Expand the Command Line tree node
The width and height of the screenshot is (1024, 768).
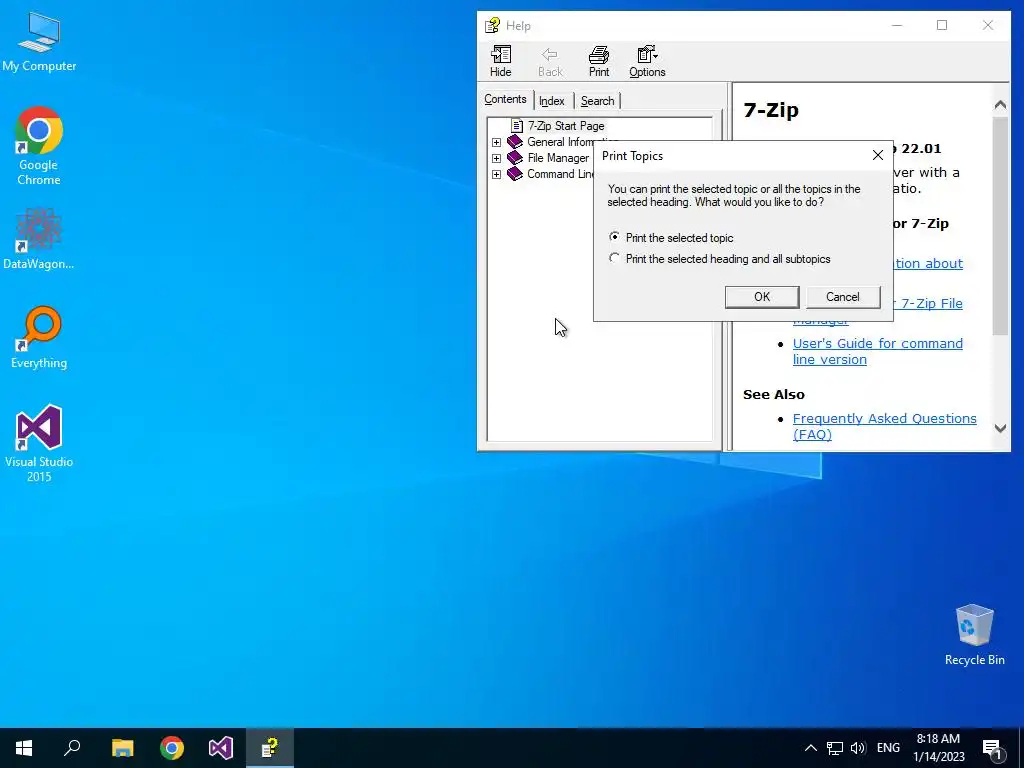[496, 174]
